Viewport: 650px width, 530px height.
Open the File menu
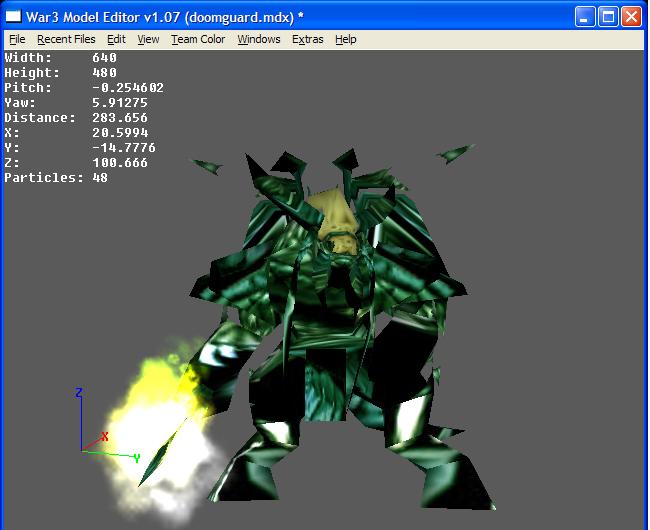click(x=17, y=39)
